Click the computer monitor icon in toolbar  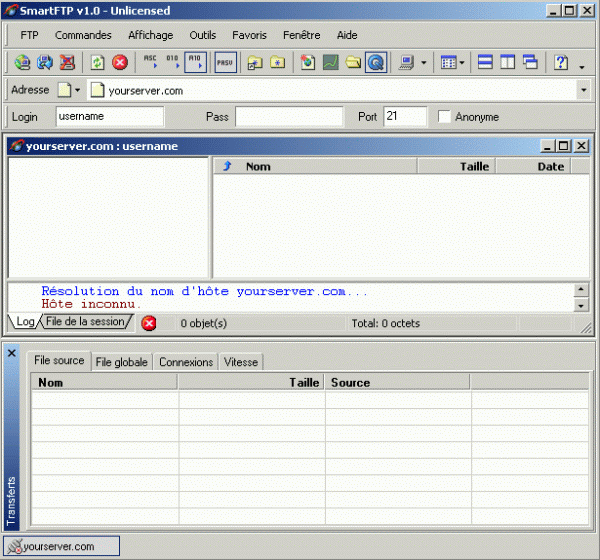(406, 62)
